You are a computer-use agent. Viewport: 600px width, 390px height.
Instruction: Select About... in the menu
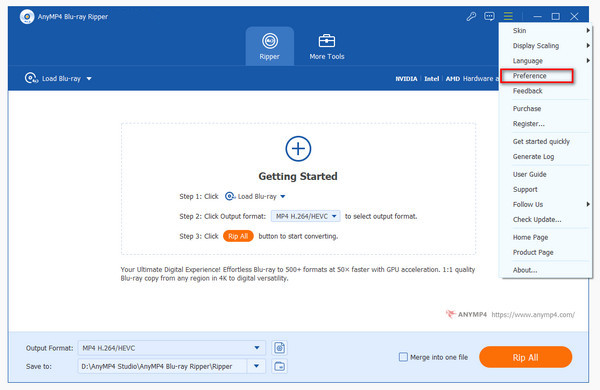(546, 270)
